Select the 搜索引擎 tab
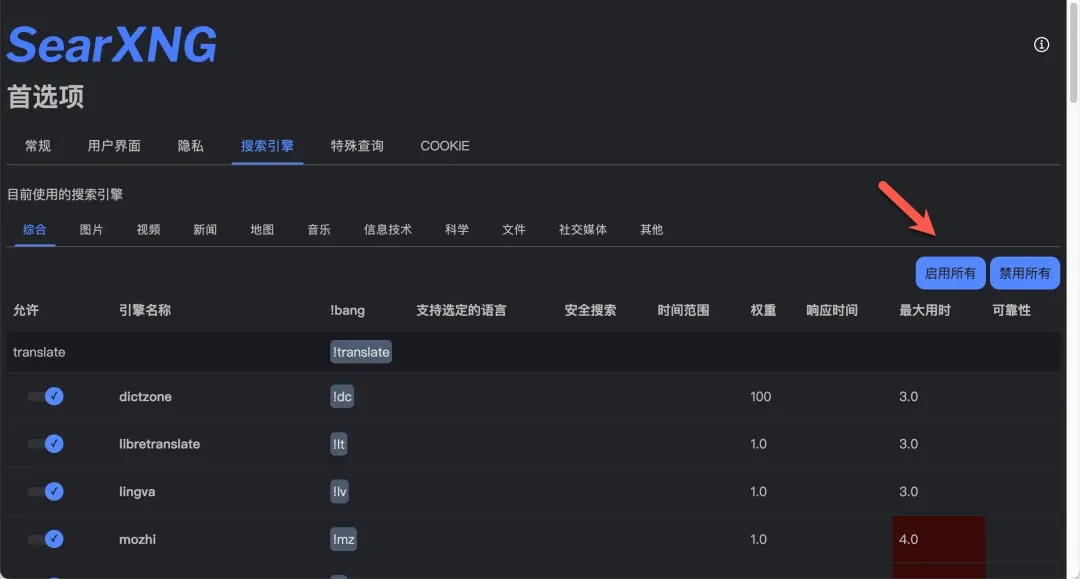This screenshot has width=1080, height=579. click(267, 146)
